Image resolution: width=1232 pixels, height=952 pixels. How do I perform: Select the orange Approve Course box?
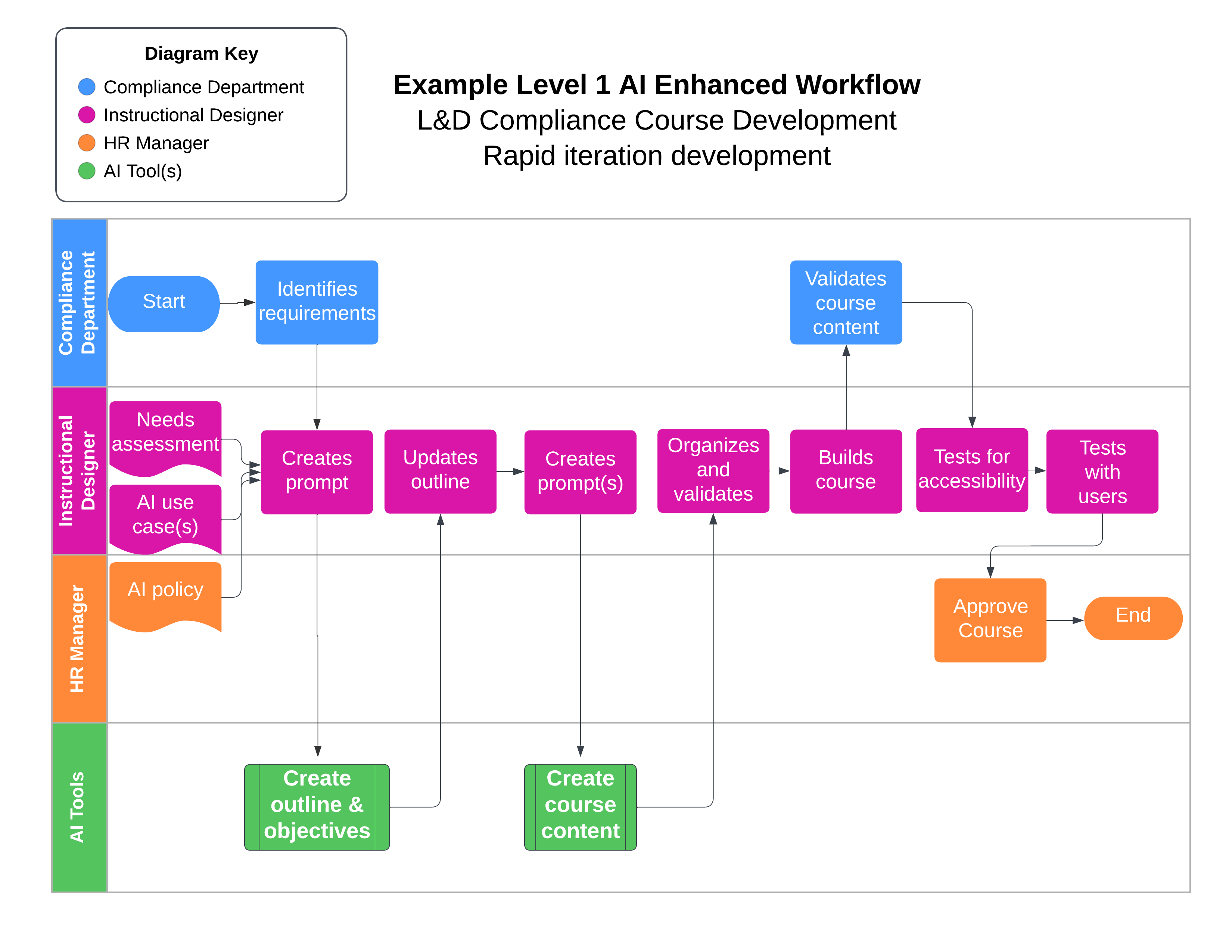(x=990, y=620)
